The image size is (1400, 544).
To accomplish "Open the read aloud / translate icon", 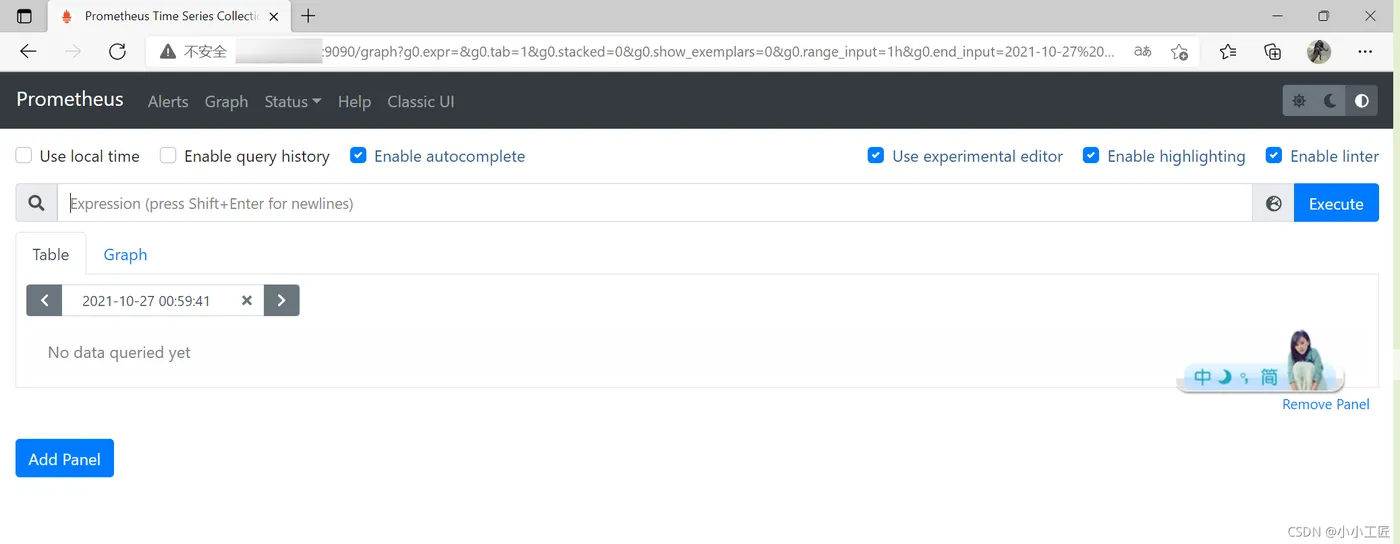I will (1142, 52).
